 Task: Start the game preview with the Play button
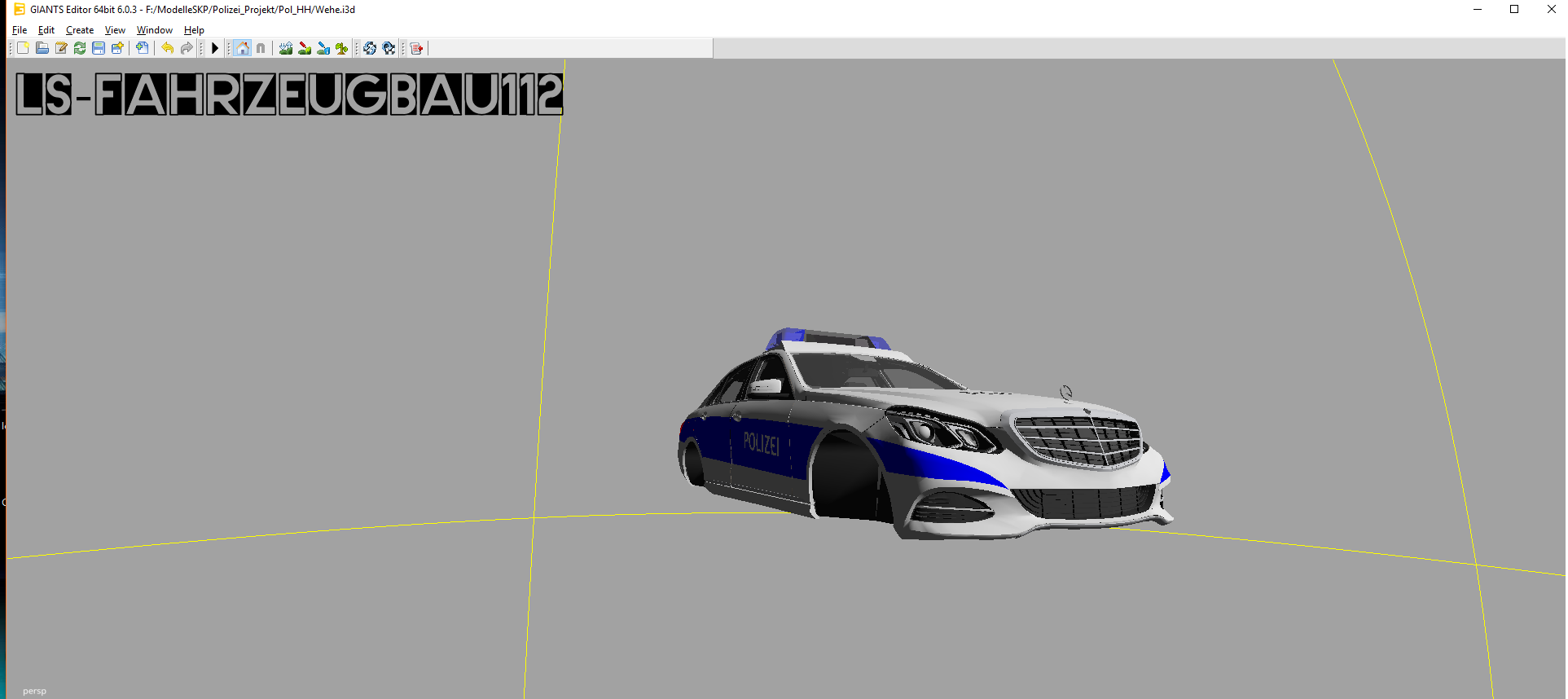point(215,48)
